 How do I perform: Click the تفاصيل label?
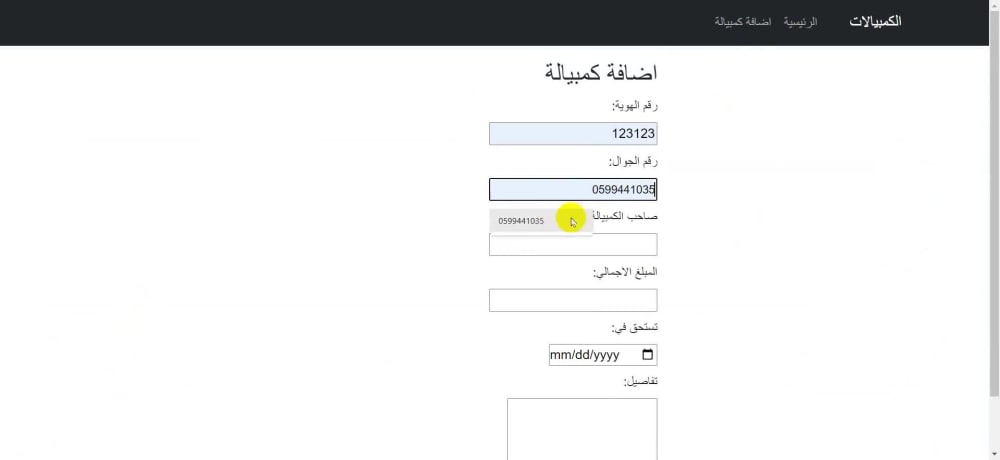(640, 382)
